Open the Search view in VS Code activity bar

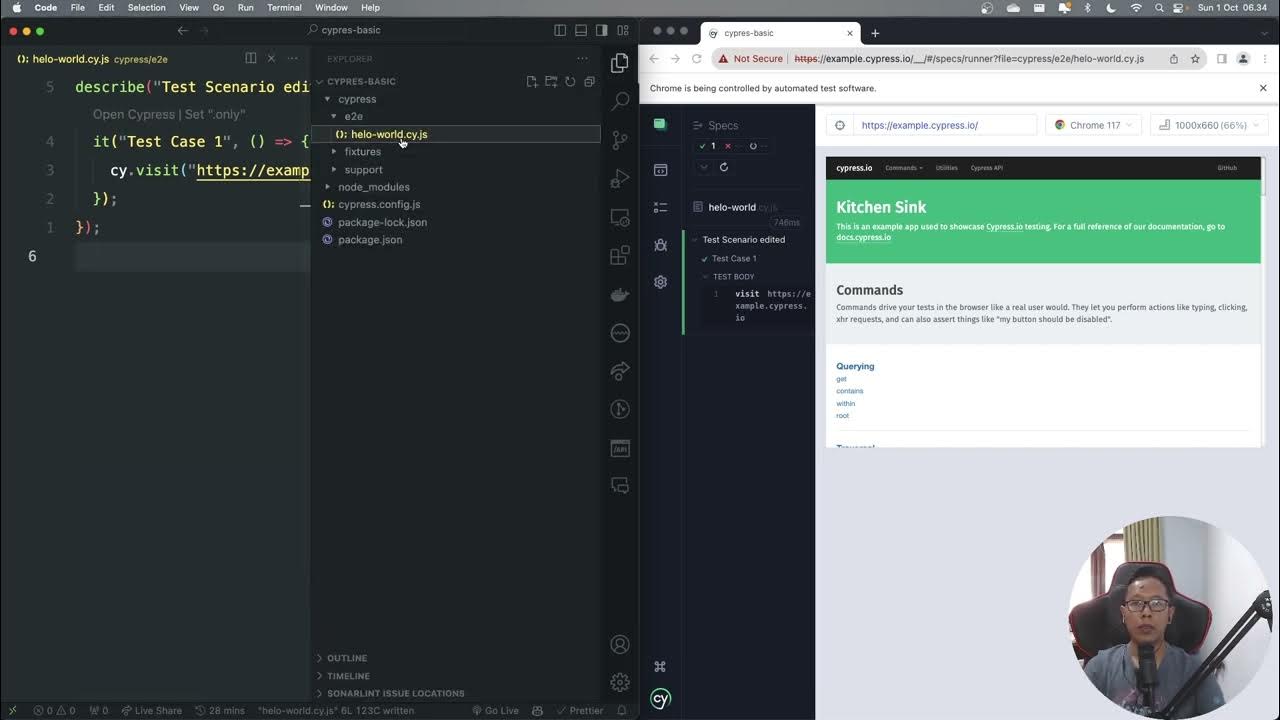point(620,101)
